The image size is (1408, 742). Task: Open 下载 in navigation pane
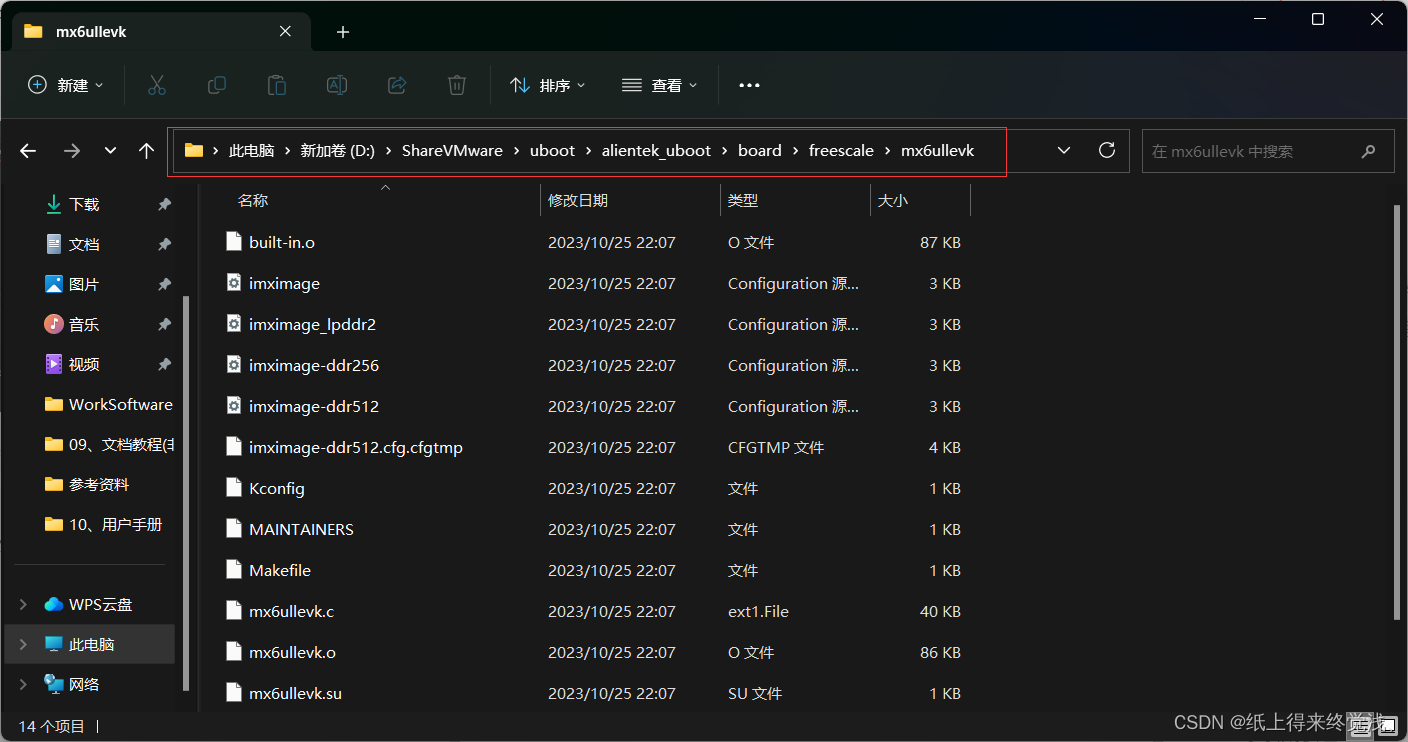coord(84,204)
